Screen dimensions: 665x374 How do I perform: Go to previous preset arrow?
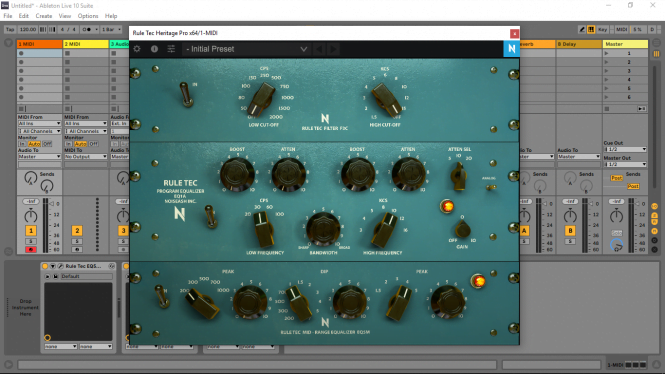click(x=319, y=49)
